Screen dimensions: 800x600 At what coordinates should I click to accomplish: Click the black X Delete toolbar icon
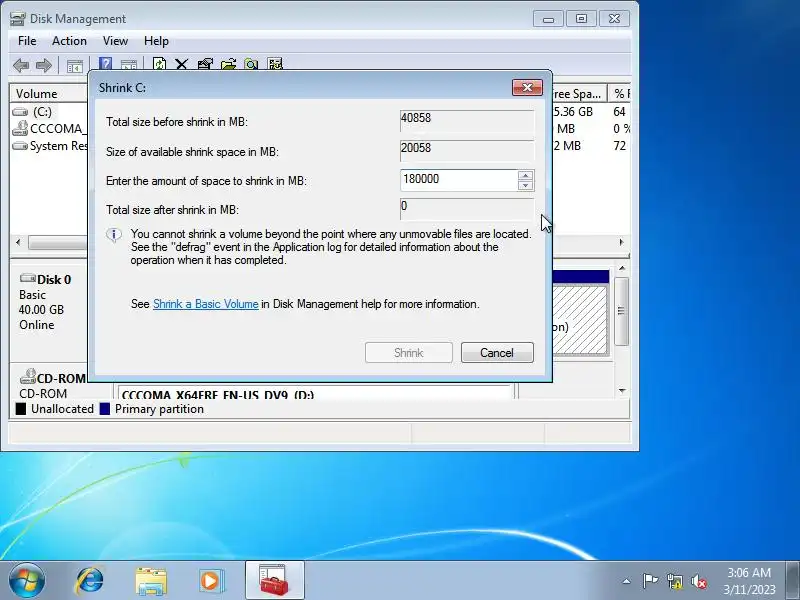tap(182, 64)
